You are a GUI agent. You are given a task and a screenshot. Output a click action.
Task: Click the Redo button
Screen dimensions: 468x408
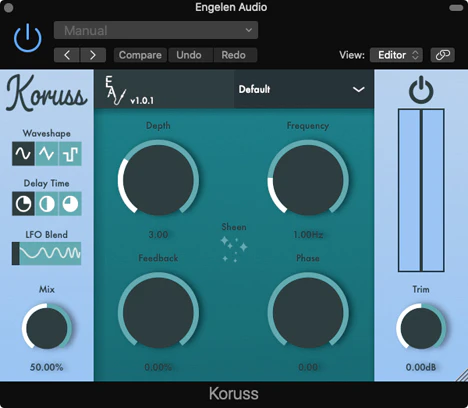[234, 55]
